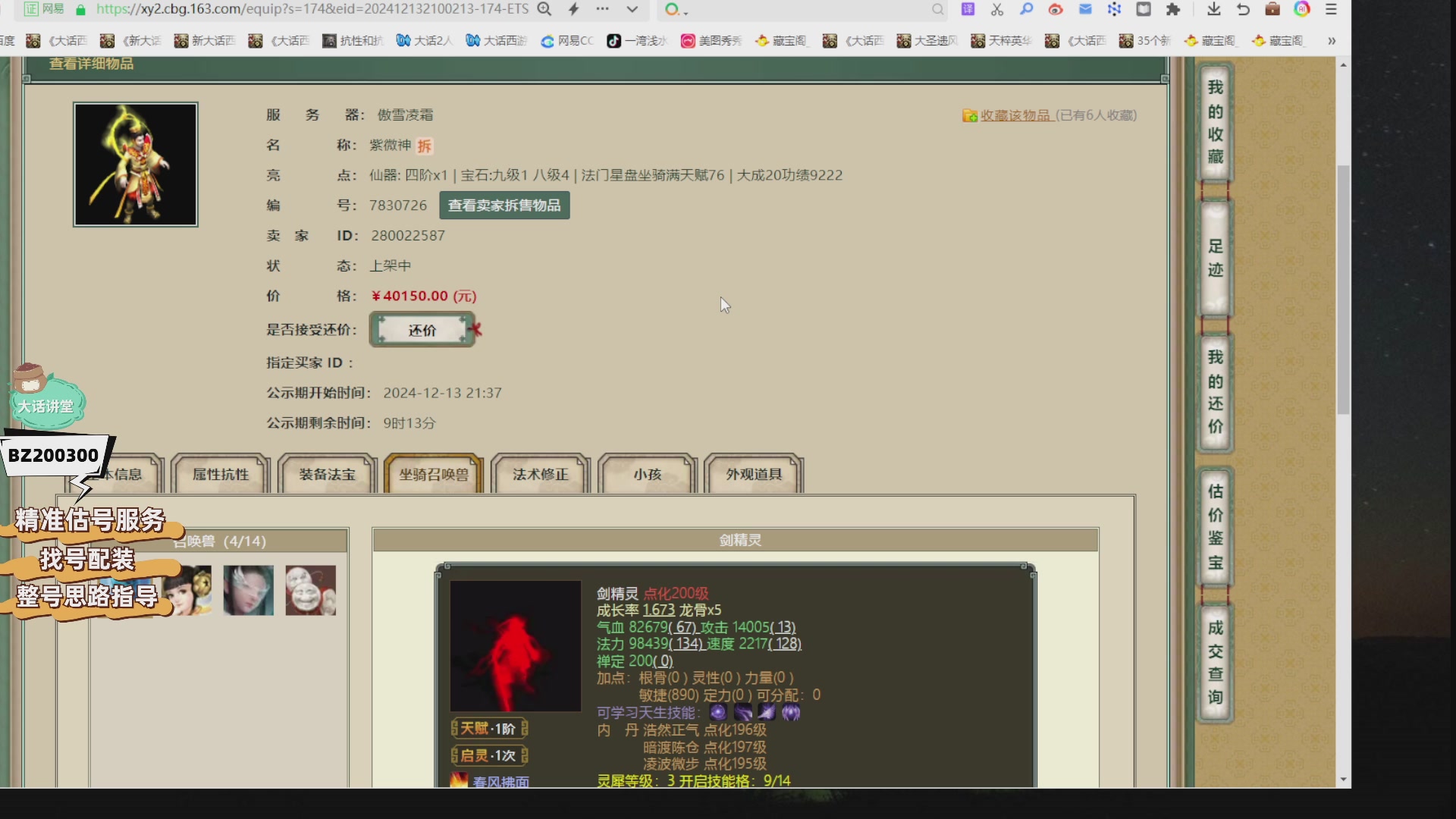Open the browser hamburger main menu
This screenshot has width=1456, height=819.
pos(1331,9)
